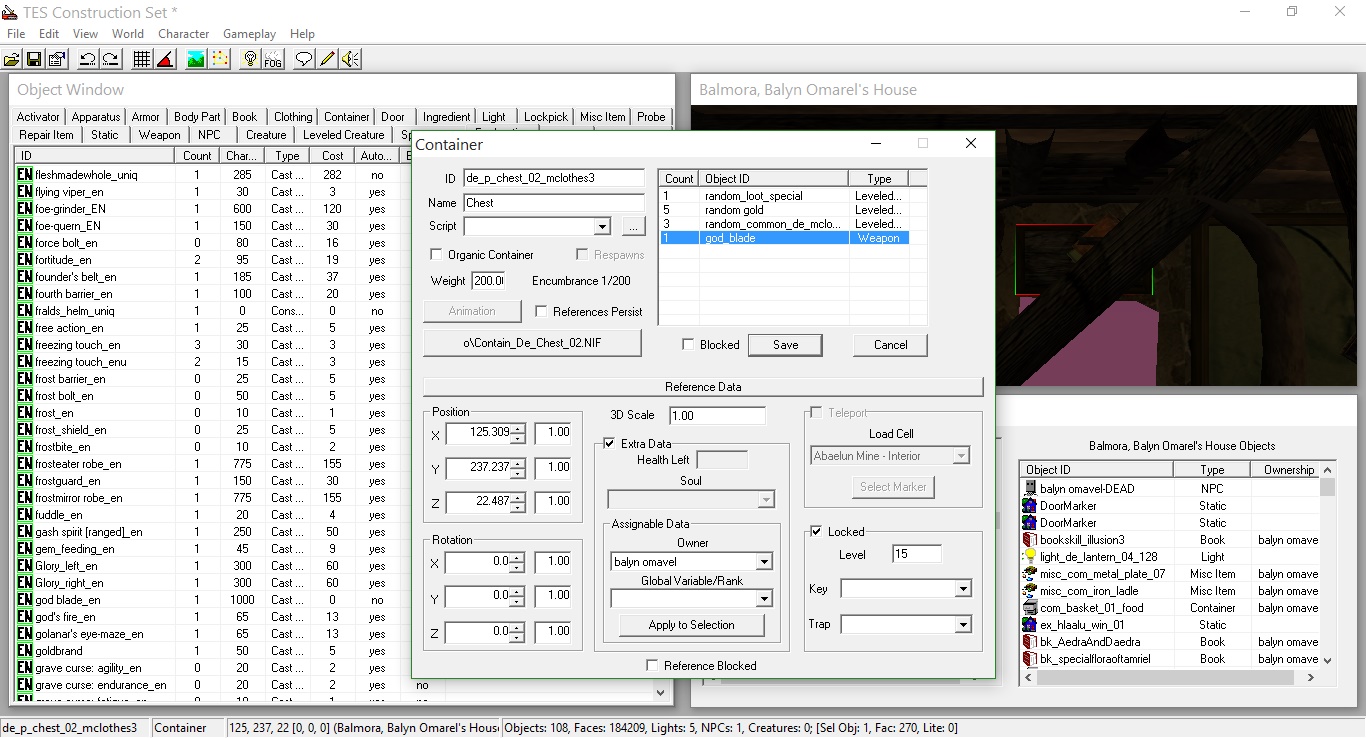Uncheck the Locked checkbox
This screenshot has width=1366, height=738.
point(816,532)
